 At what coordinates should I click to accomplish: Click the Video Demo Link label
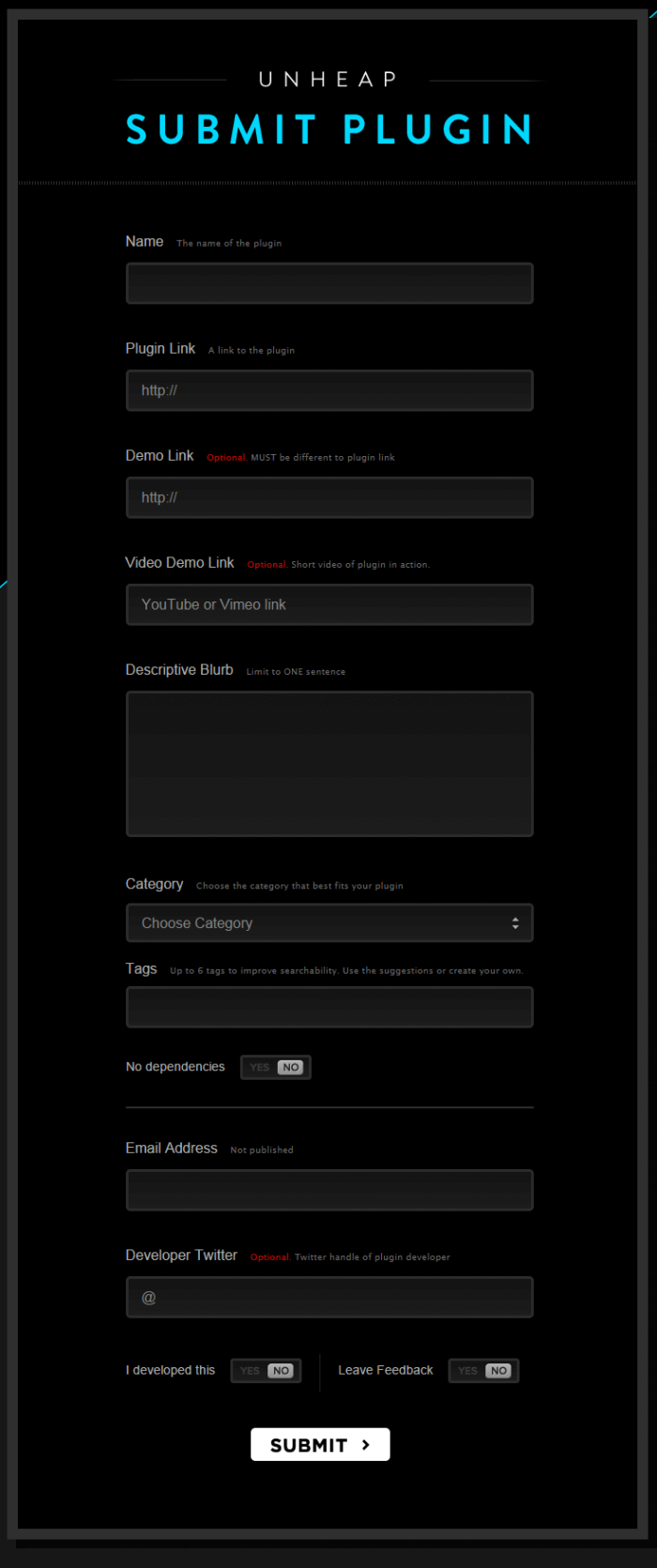[179, 563]
